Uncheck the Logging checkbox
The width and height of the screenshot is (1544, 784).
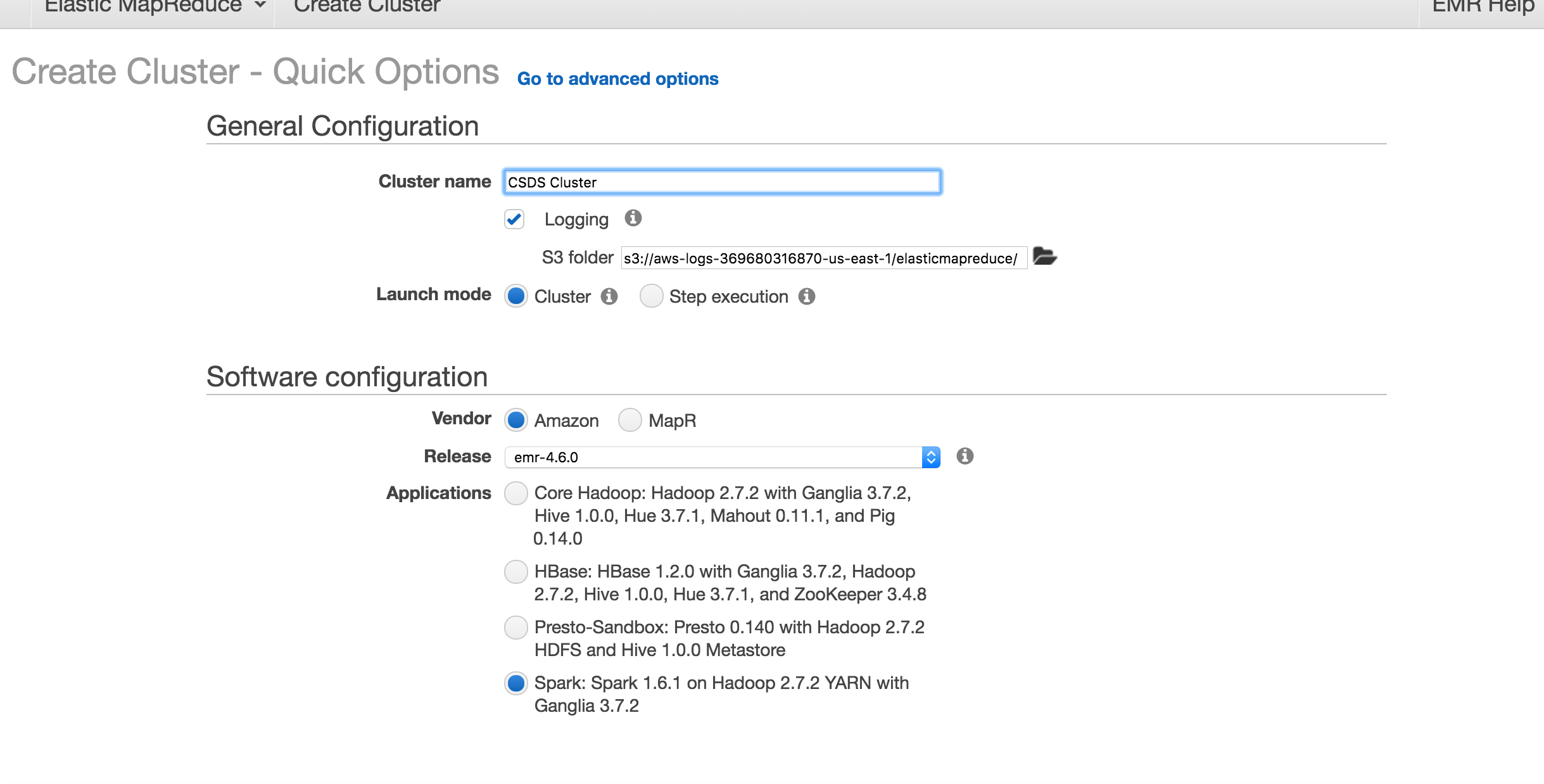pos(514,219)
